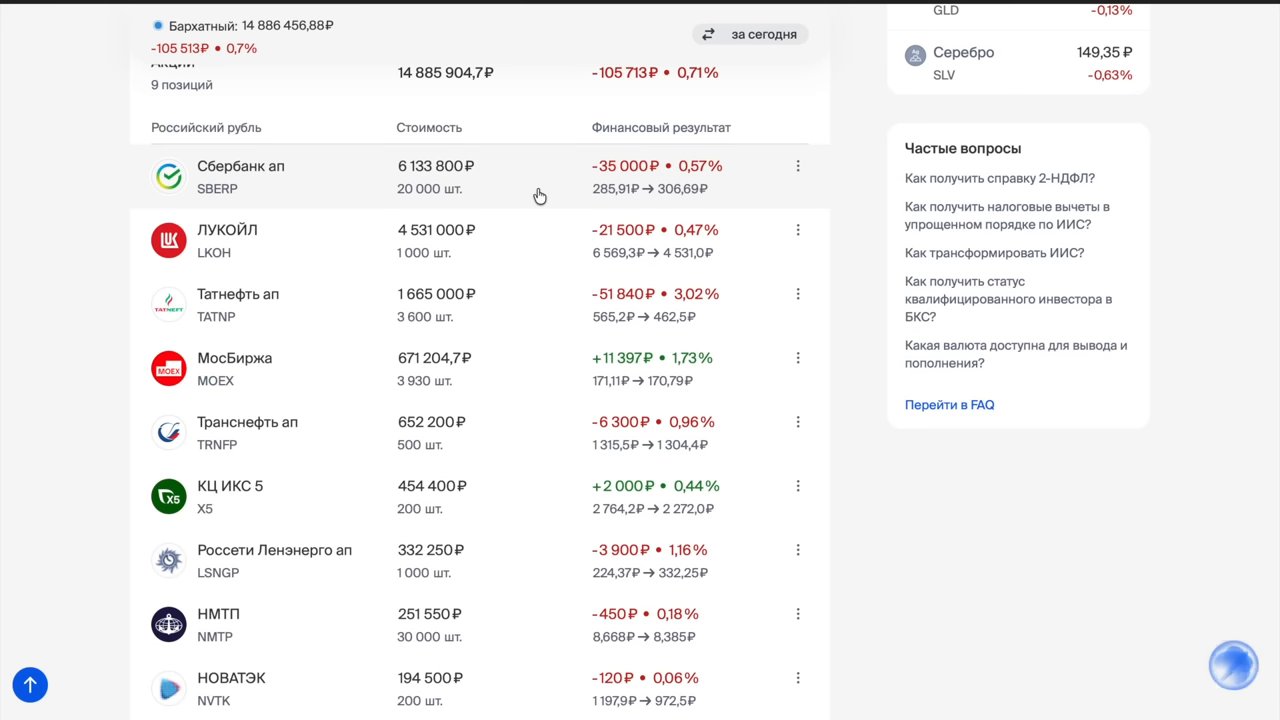Image resolution: width=1280 pixels, height=720 pixels.
Task: Toggle the 'за сегодня' period switch
Action: 750,34
